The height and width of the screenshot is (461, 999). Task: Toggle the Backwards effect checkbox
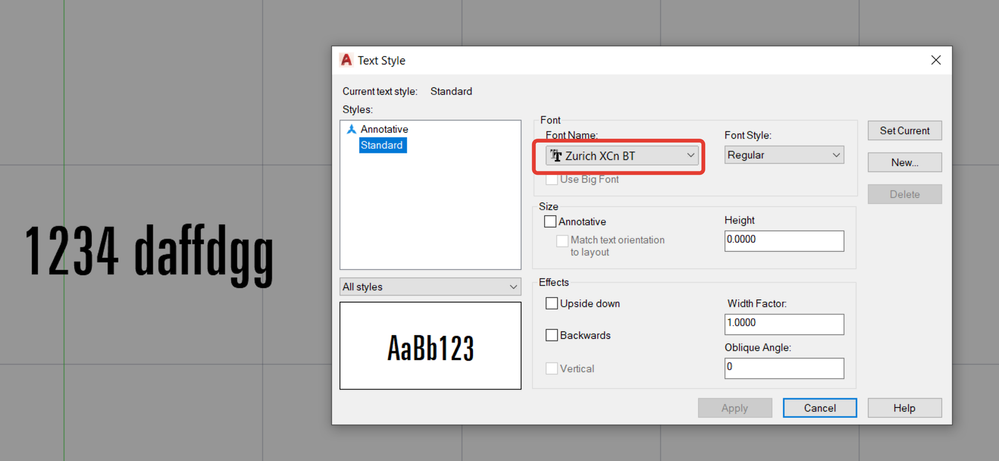coord(552,336)
